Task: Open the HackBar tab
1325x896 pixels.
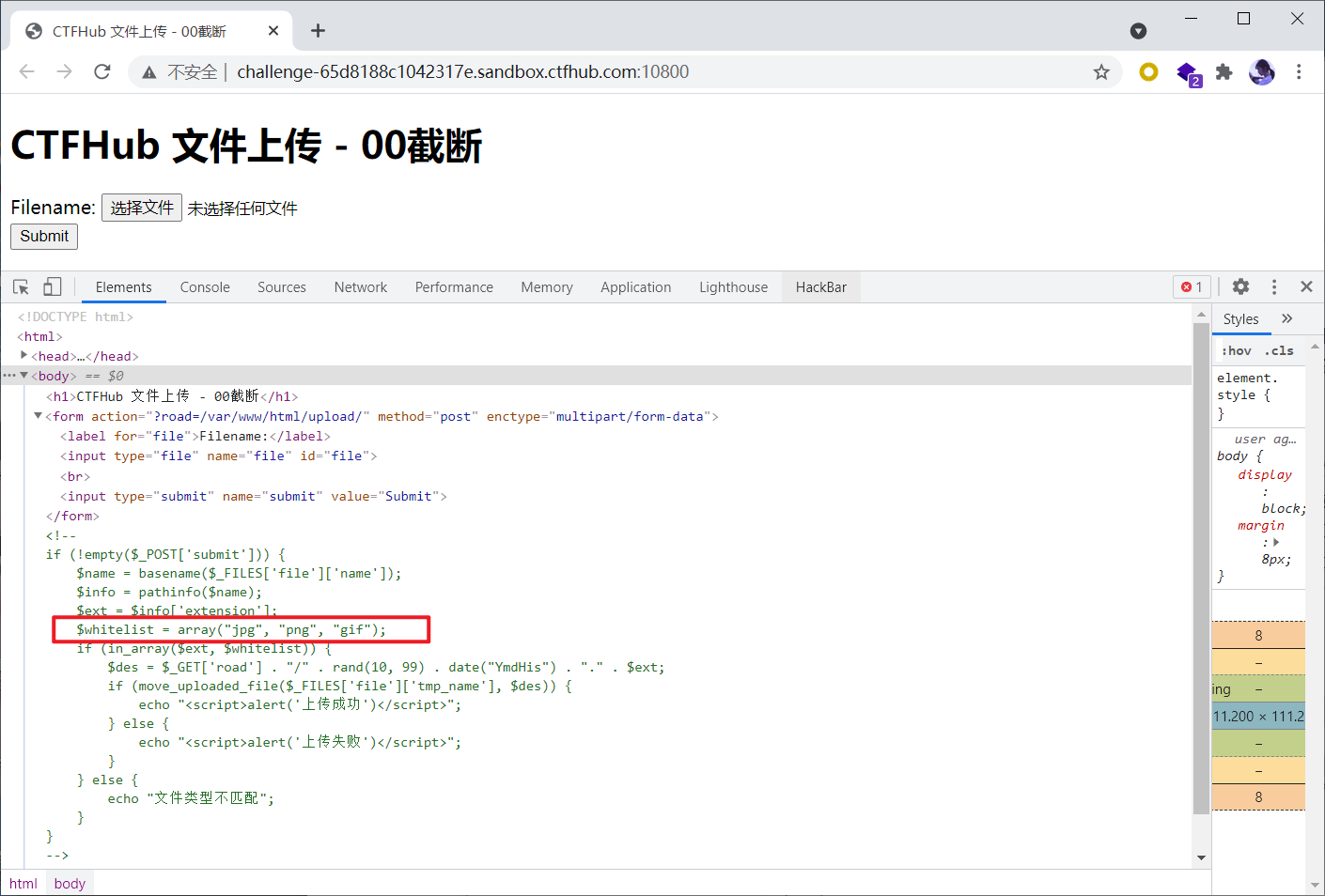Action: pos(821,287)
